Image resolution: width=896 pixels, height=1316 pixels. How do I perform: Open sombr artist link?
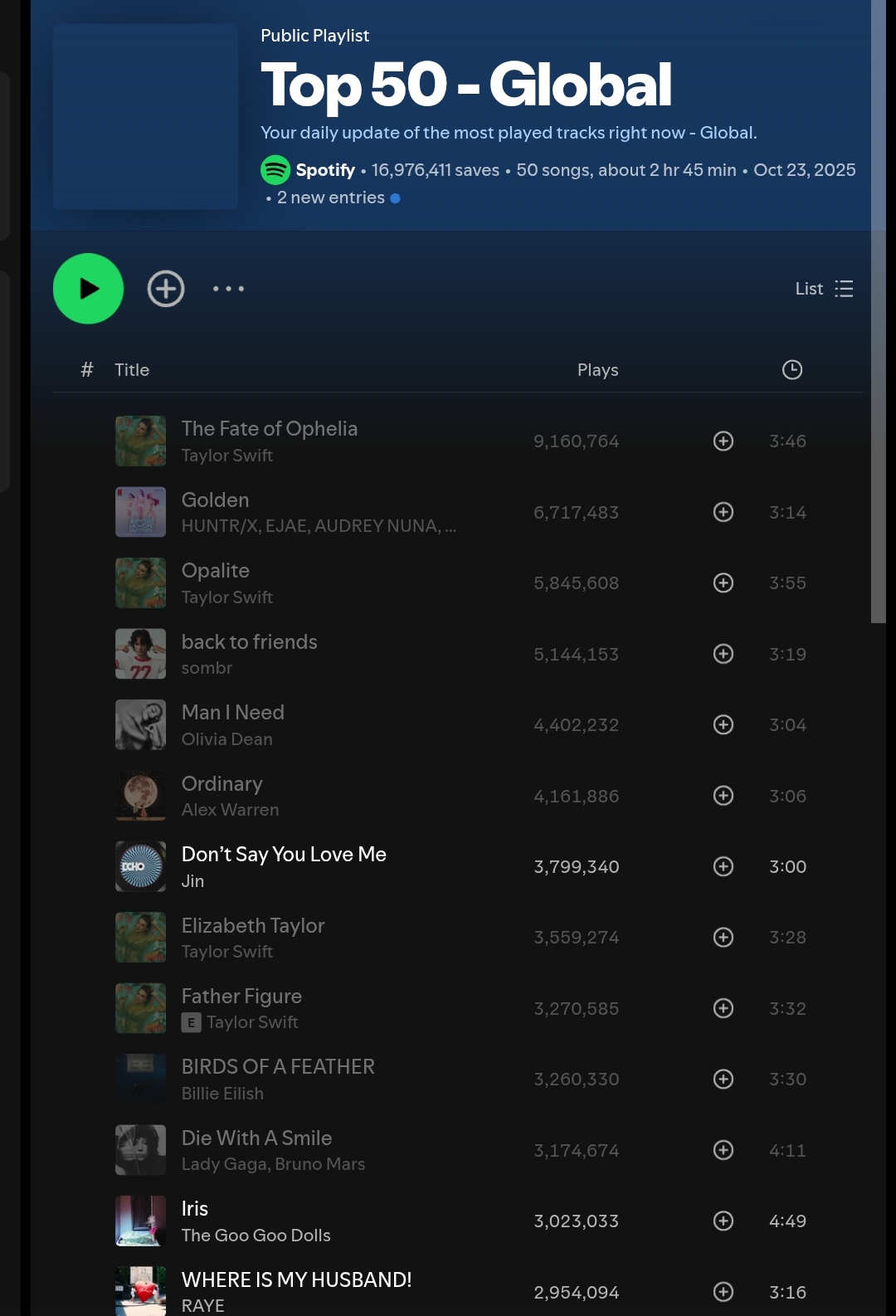pos(207,668)
